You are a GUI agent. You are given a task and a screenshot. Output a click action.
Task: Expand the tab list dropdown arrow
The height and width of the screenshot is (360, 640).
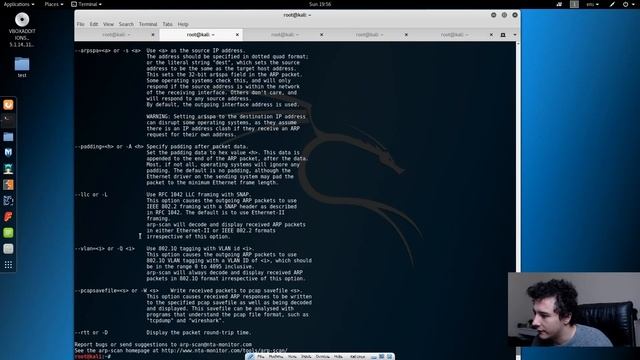(514, 35)
